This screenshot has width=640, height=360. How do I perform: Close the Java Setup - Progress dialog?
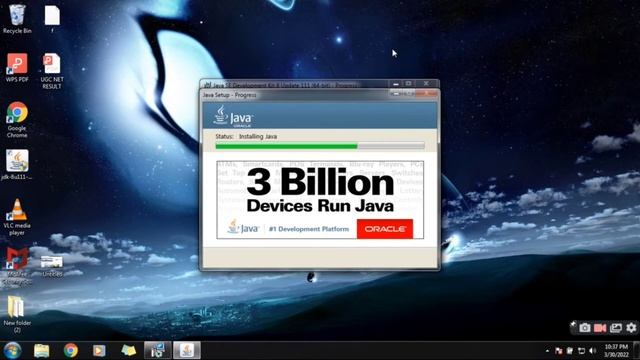point(426,93)
